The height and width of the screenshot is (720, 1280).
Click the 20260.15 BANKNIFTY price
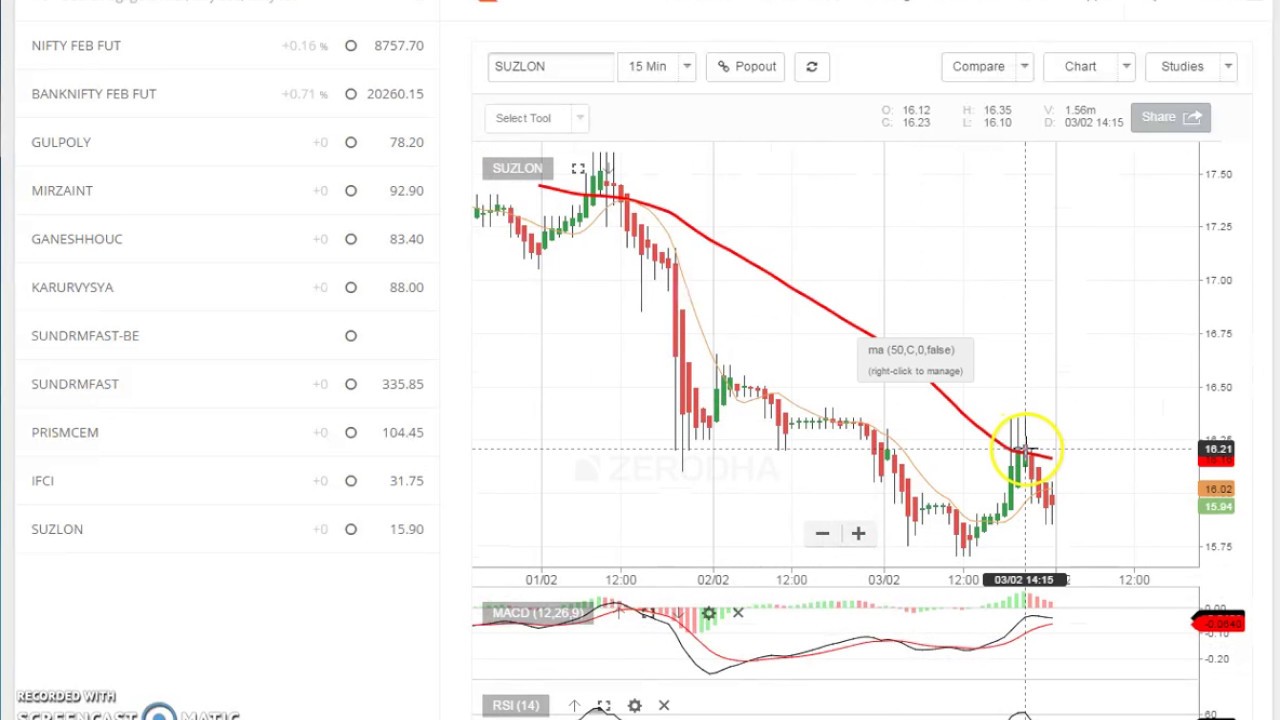395,94
